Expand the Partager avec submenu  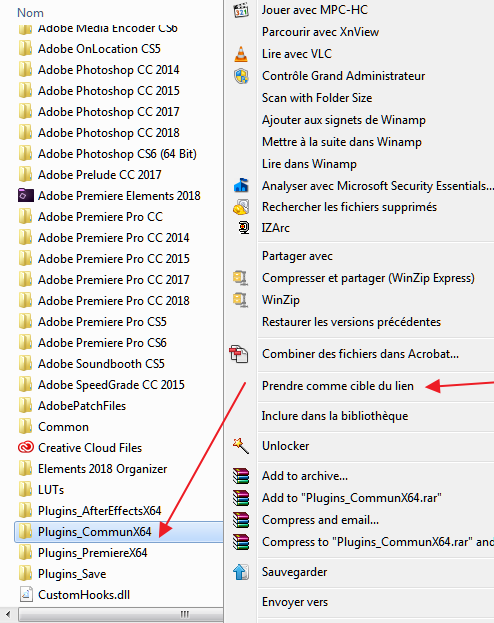[297, 256]
